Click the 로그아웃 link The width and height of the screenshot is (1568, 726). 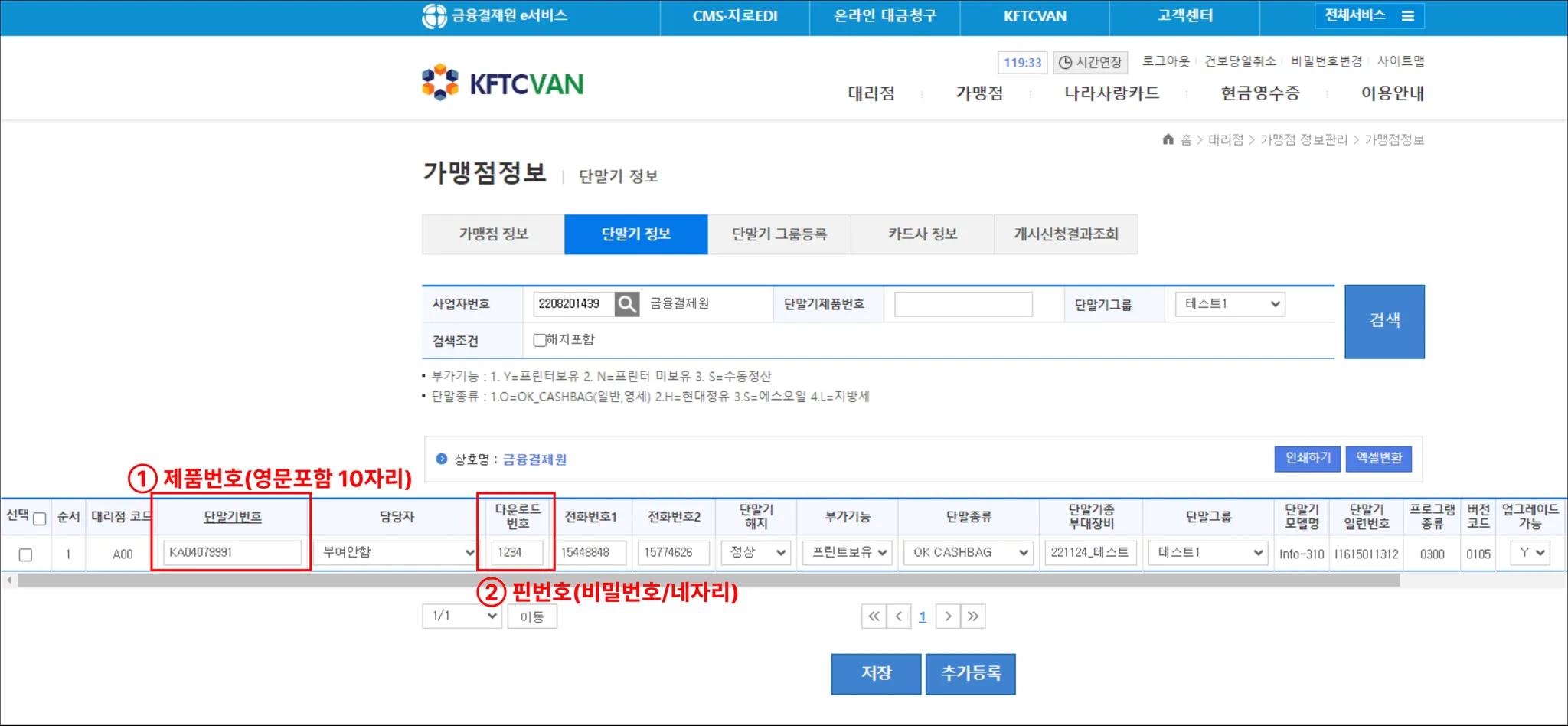1166,61
